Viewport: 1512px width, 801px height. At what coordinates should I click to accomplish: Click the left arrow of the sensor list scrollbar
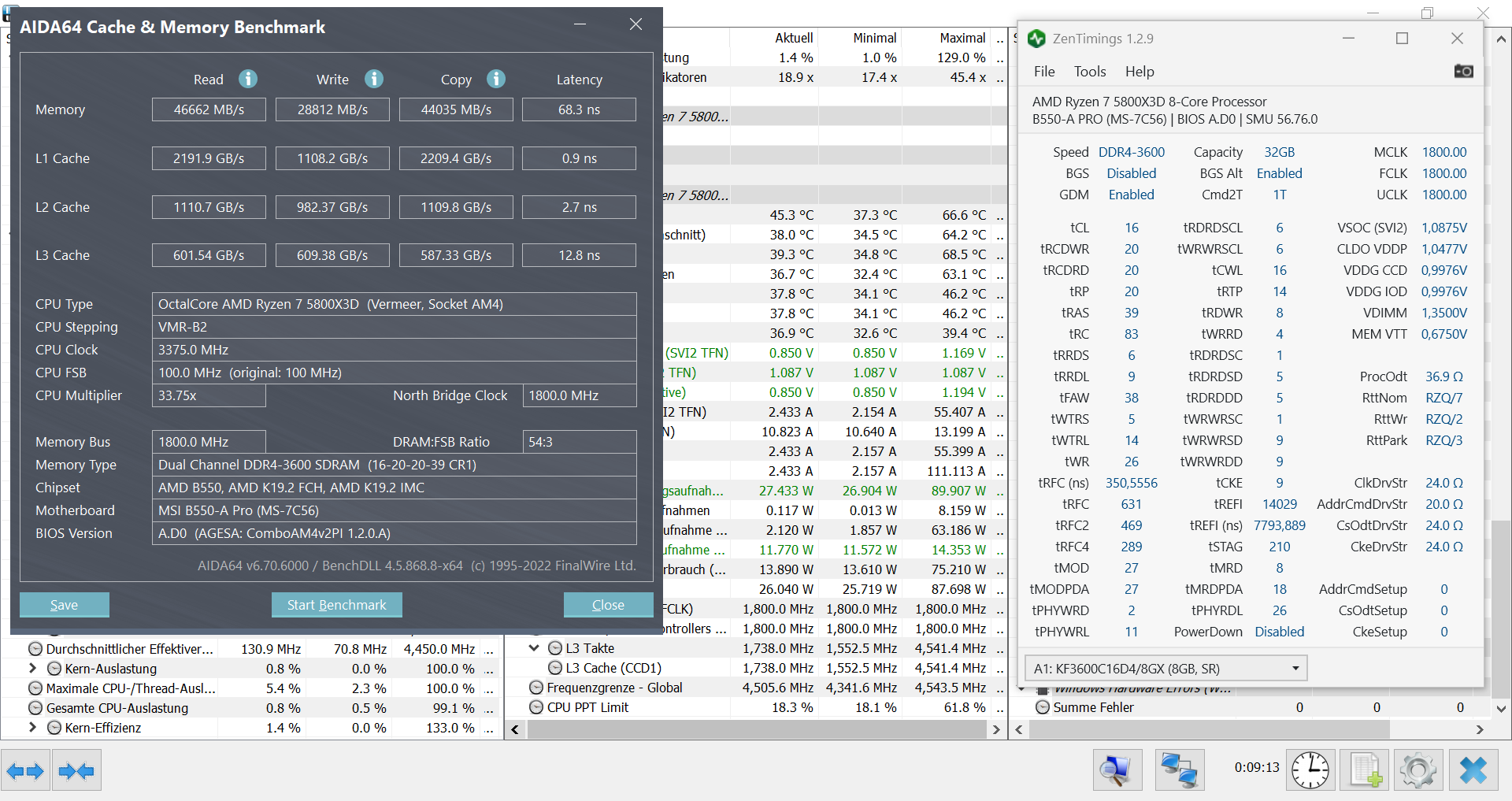click(x=515, y=729)
